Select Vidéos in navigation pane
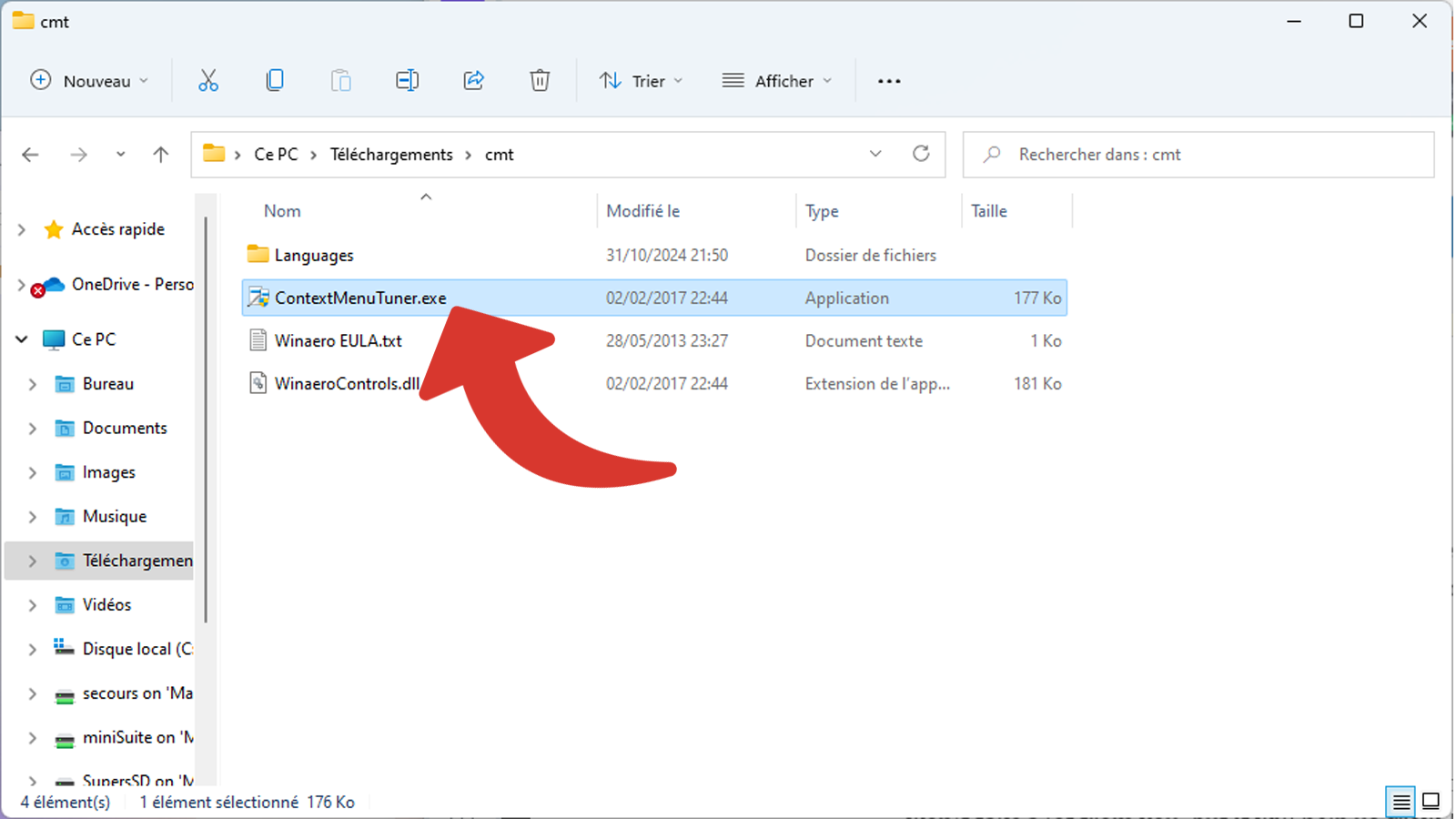 pyautogui.click(x=106, y=604)
